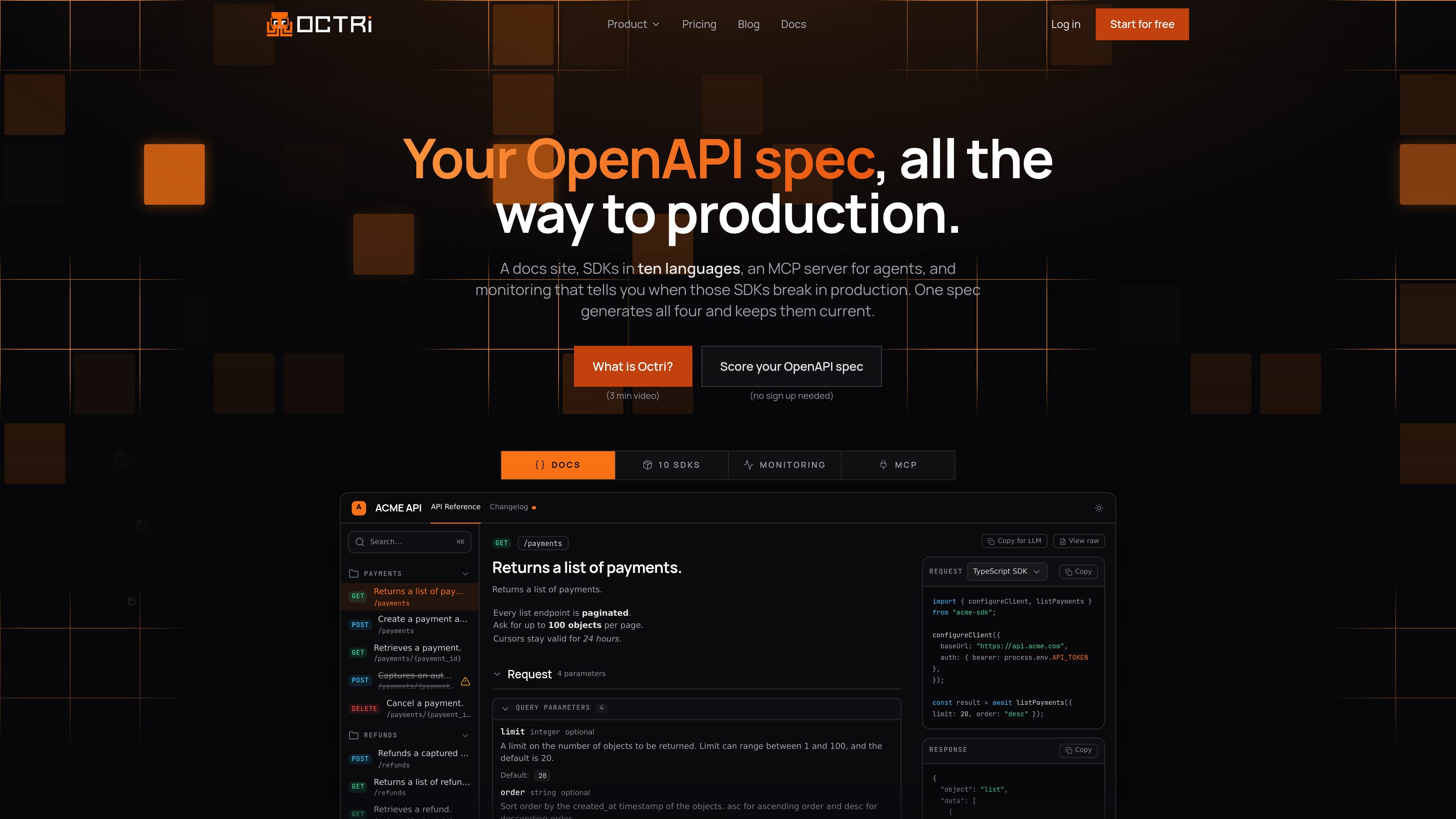
Task: Click the Refunds folder icon
Action: [354, 735]
